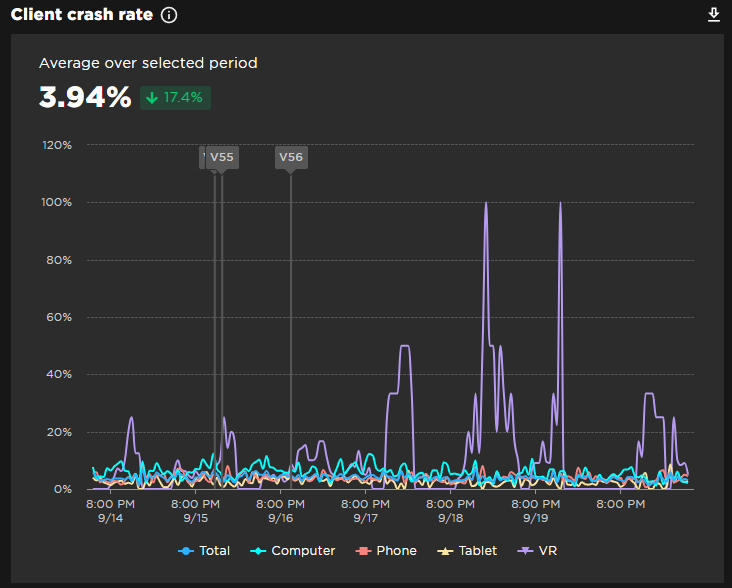Click the 60% y-axis label

tap(59, 317)
